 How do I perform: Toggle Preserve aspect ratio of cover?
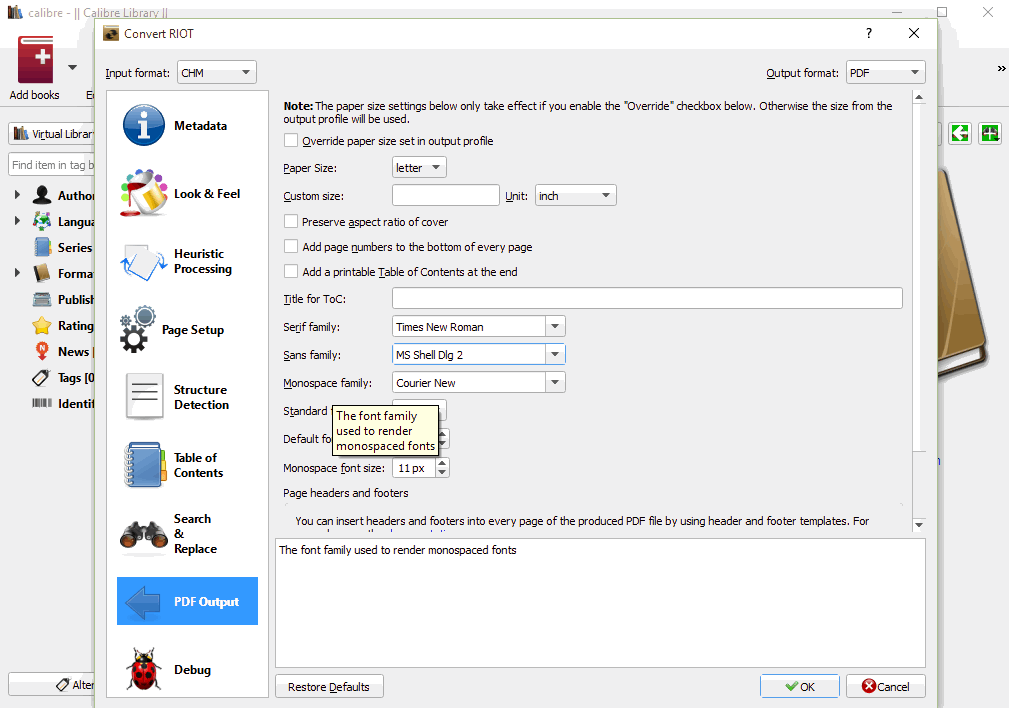coord(292,221)
